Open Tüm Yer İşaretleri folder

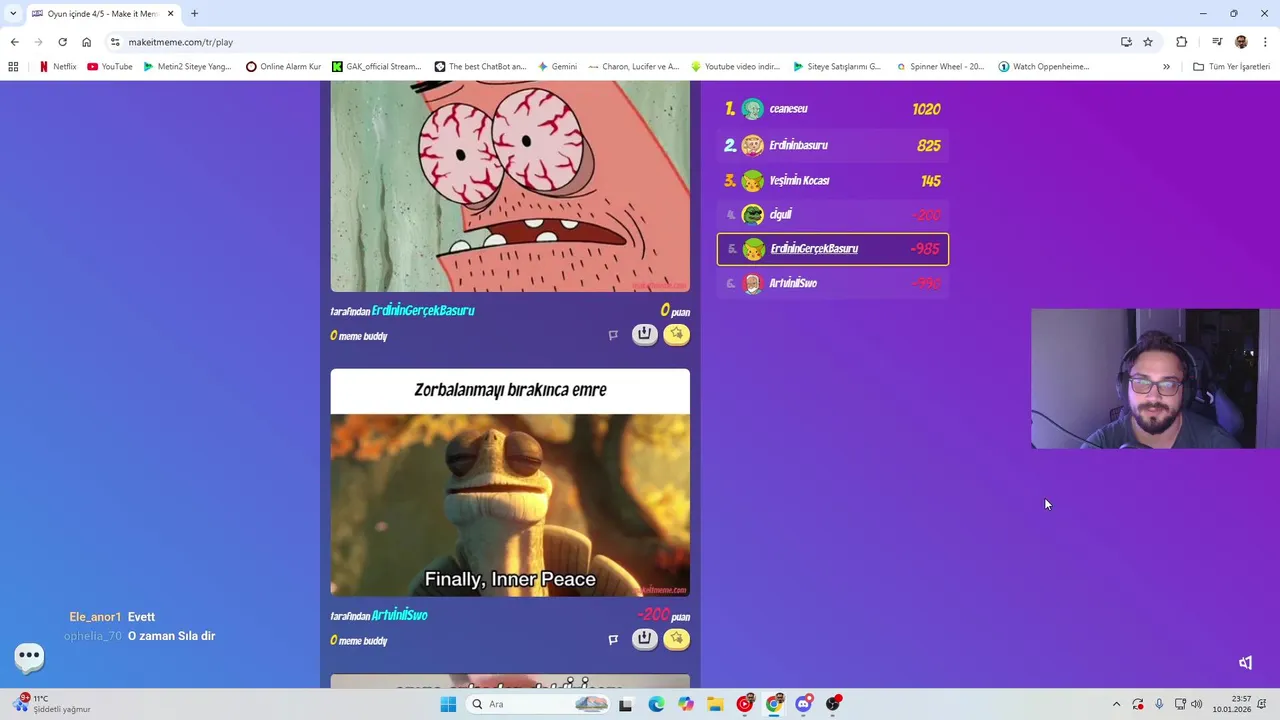1231,67
